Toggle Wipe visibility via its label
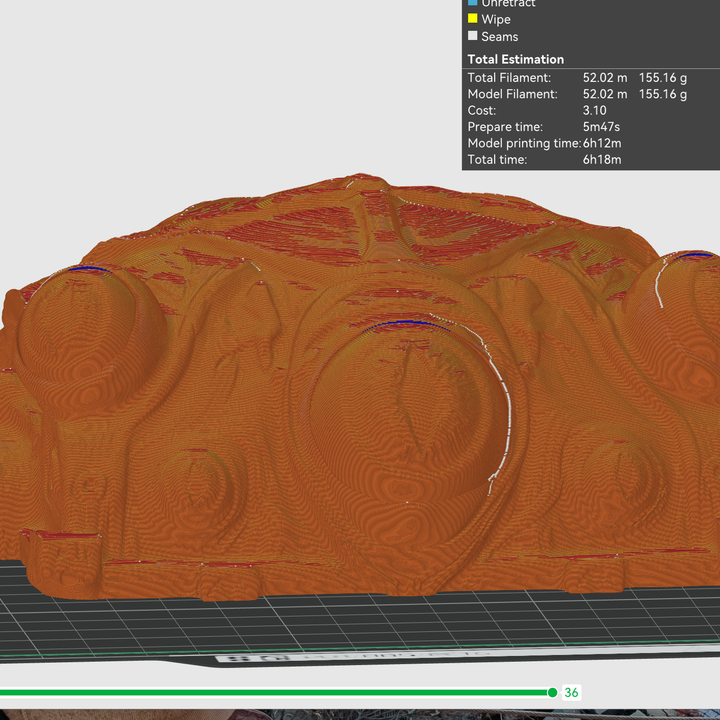This screenshot has height=720, width=720. (x=496, y=19)
